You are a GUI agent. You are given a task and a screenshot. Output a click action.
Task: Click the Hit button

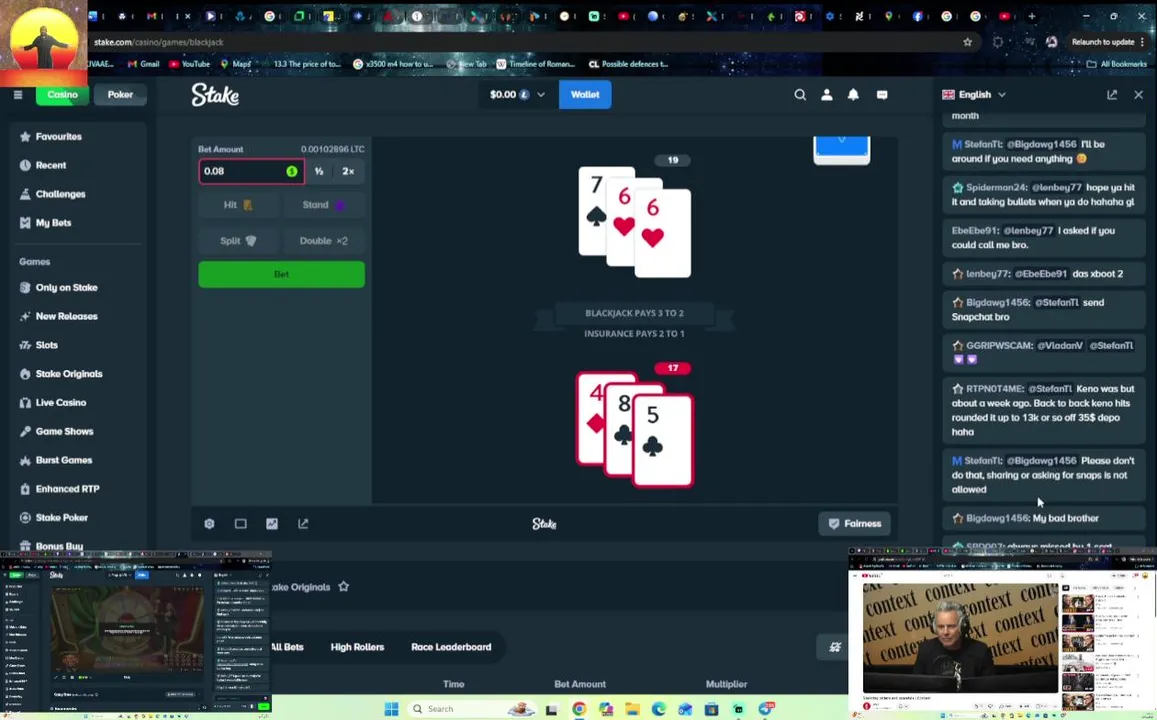click(x=238, y=205)
